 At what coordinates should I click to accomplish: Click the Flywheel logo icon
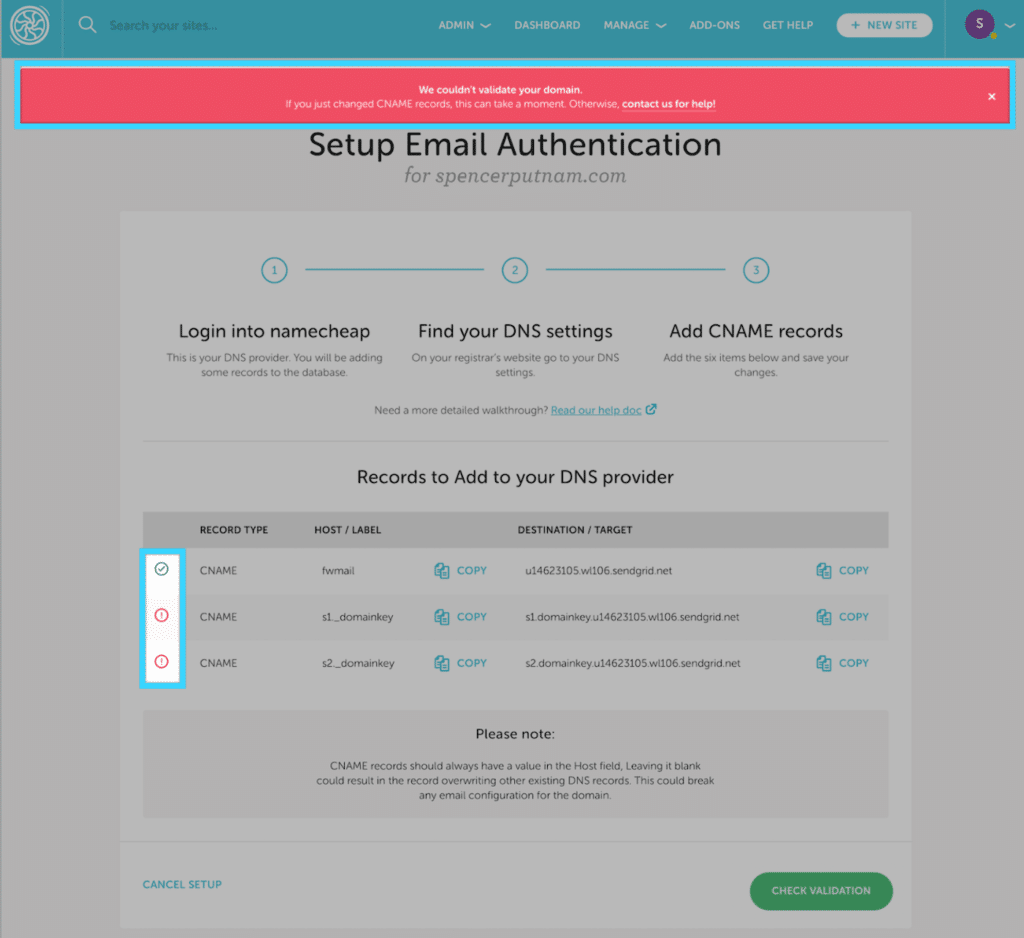coord(29,25)
